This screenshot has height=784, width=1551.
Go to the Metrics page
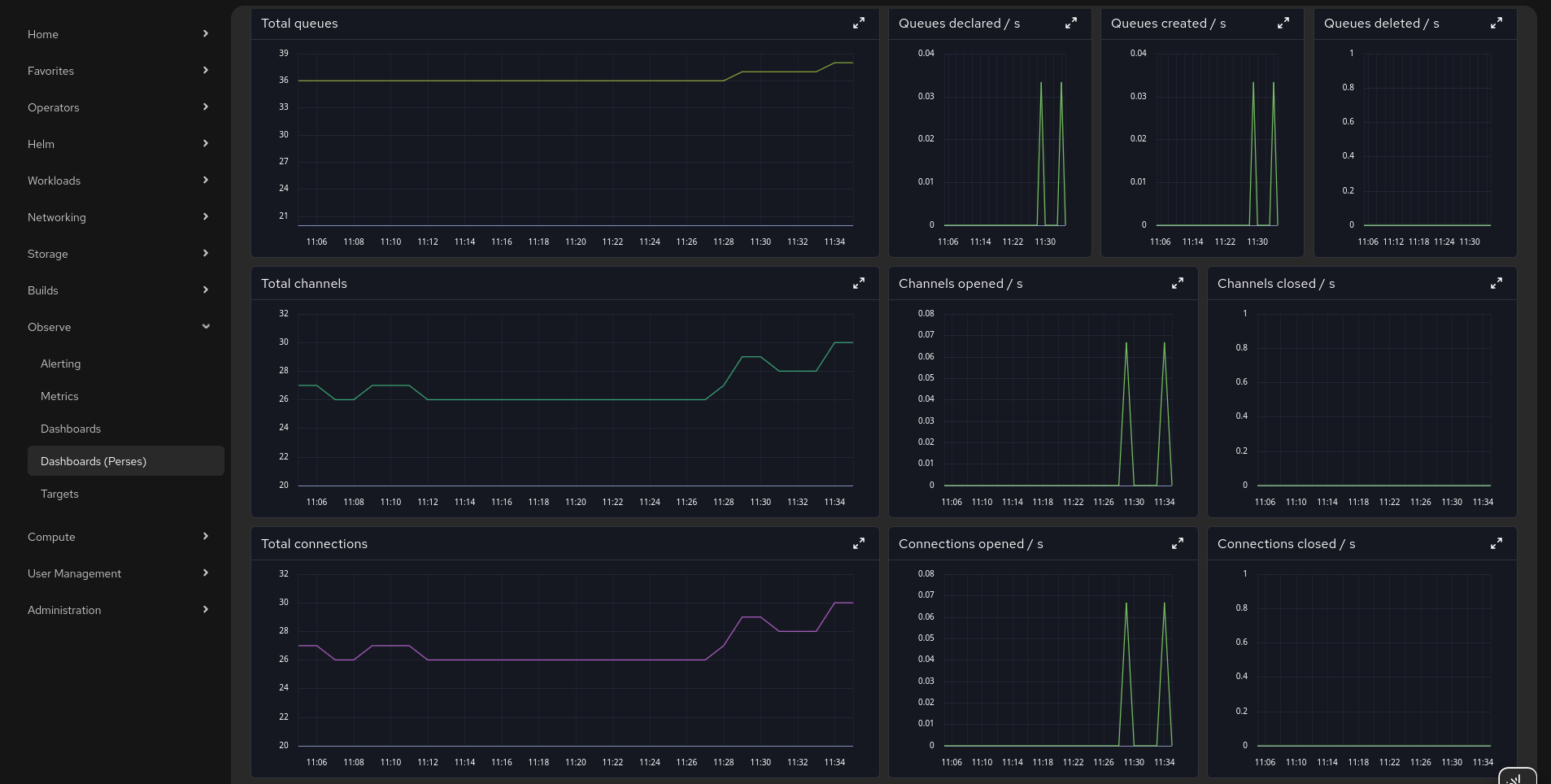pos(60,396)
